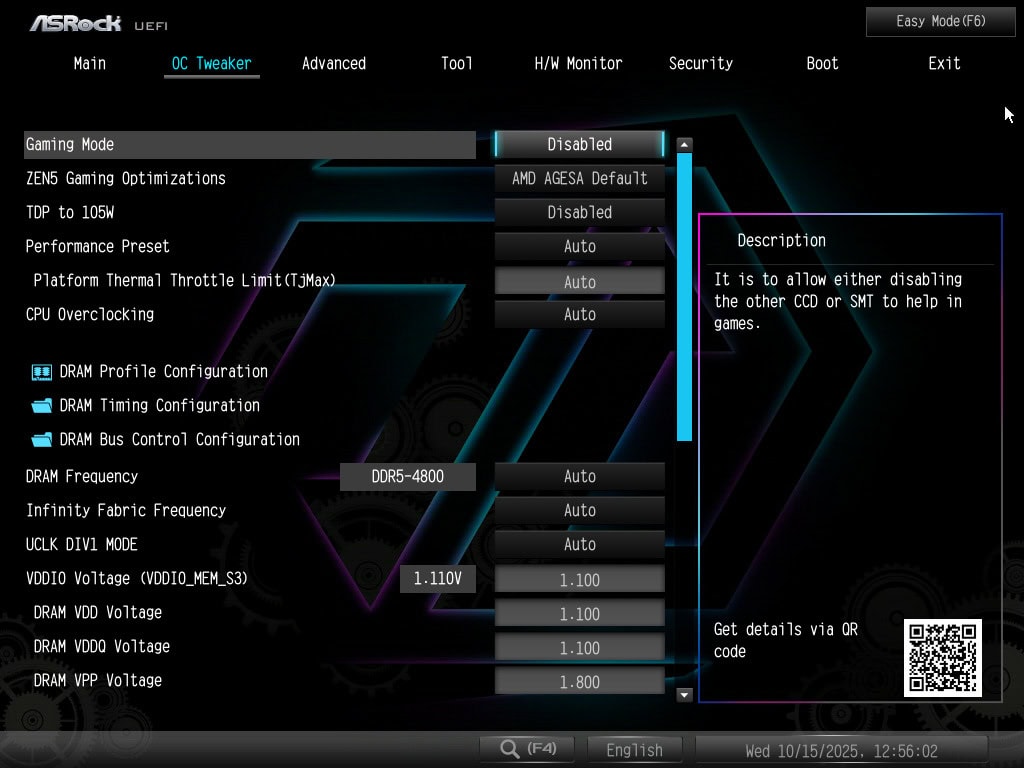The image size is (1024, 768).
Task: Click the DRAM Timing Configuration folder icon
Action: click(x=41, y=406)
